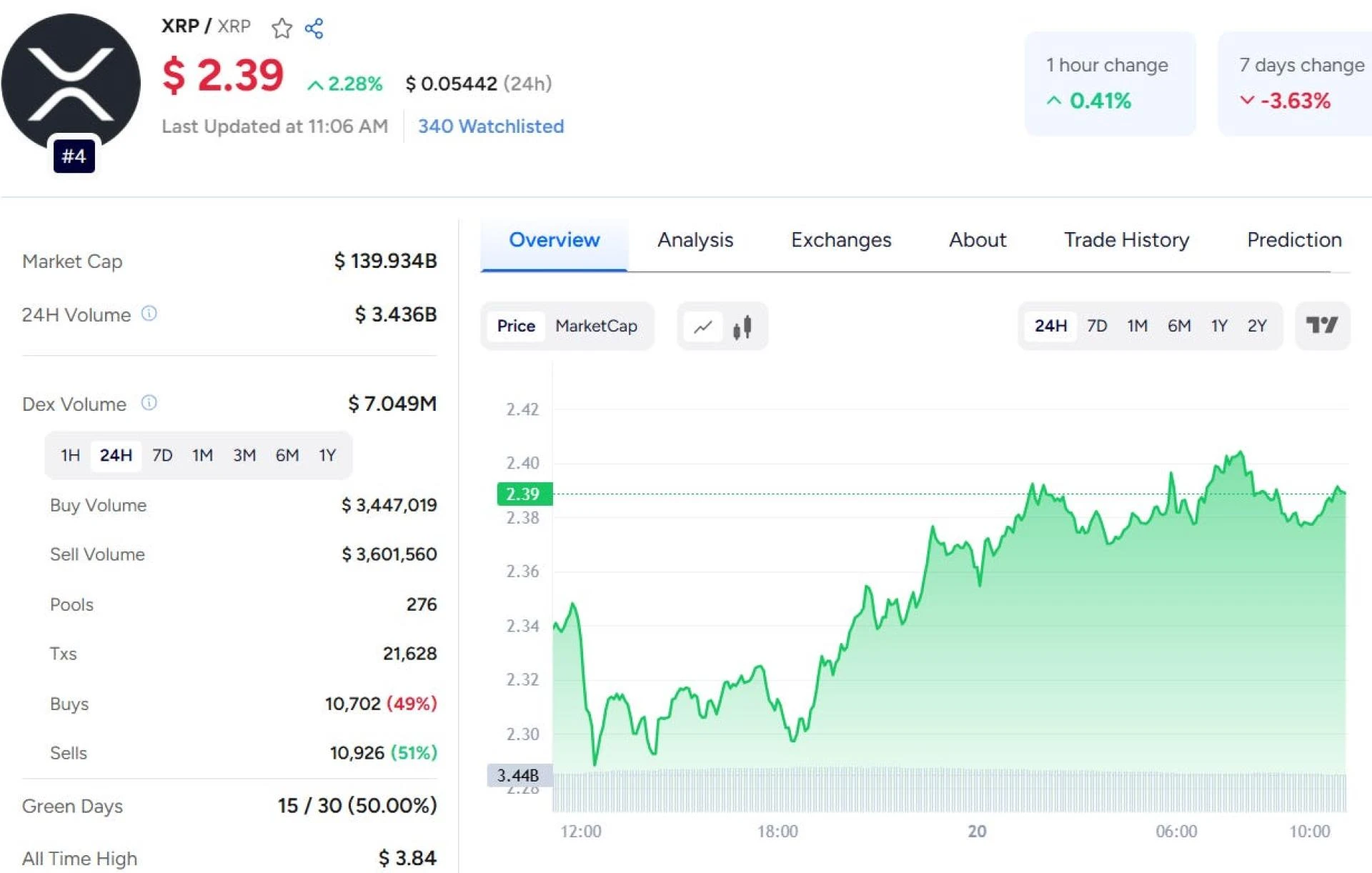Switch to candlestick chart icon

(x=742, y=326)
